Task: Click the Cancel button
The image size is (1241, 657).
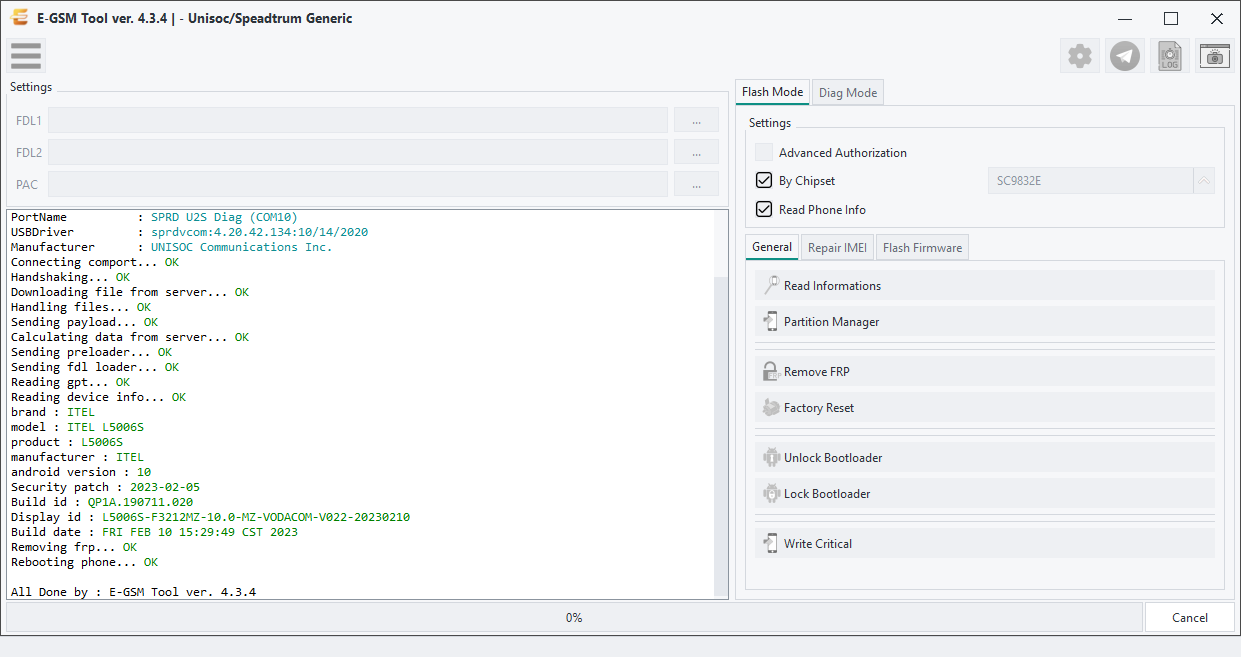Action: pyautogui.click(x=1190, y=617)
